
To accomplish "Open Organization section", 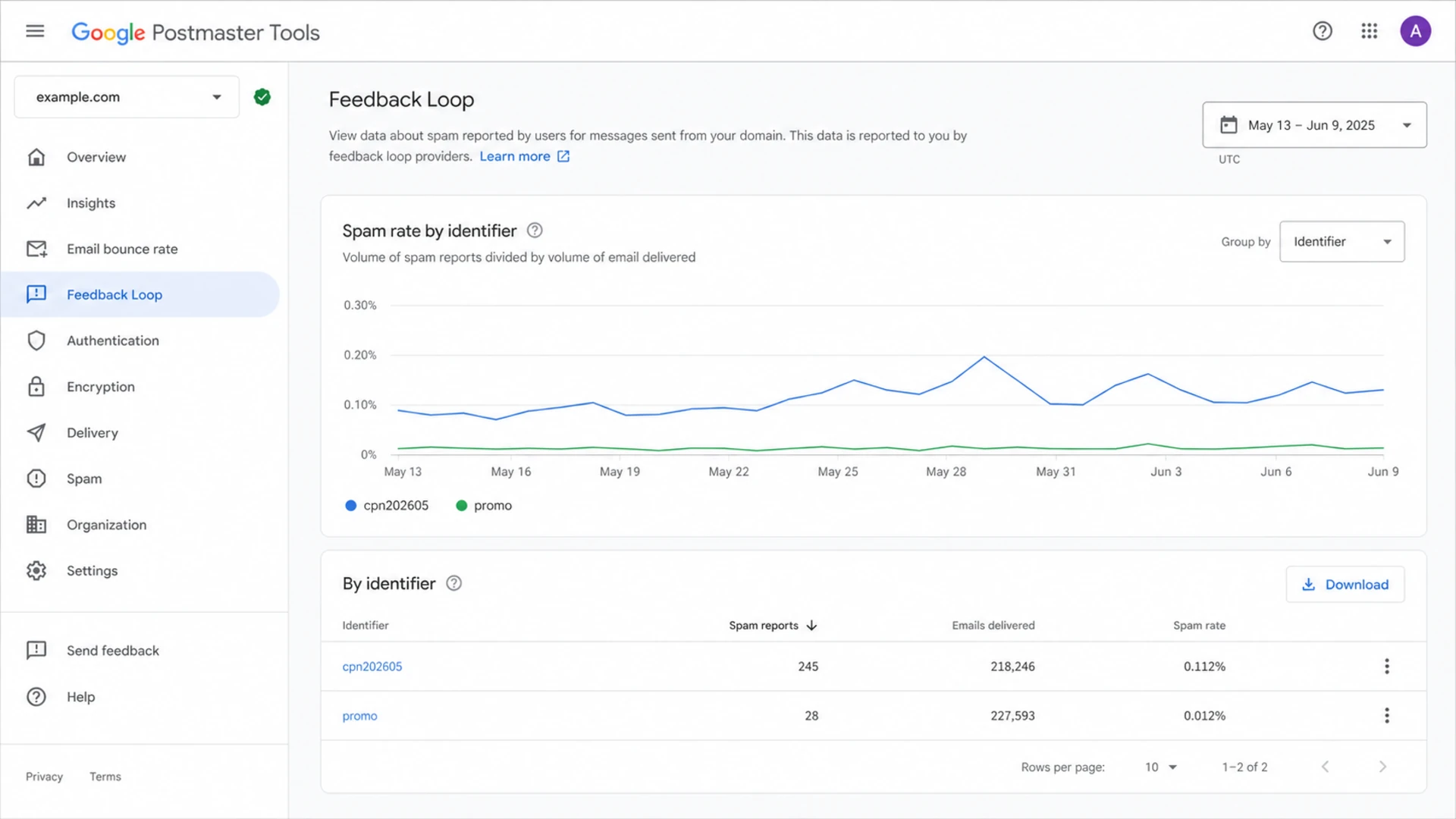I will (x=140, y=525).
